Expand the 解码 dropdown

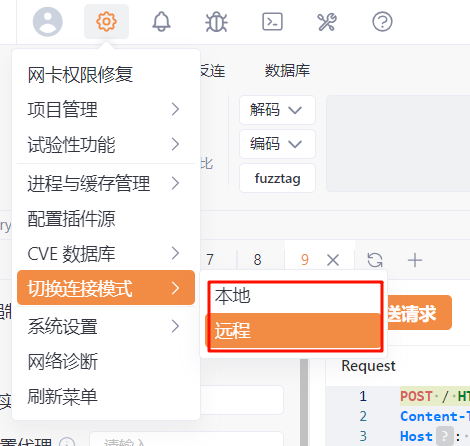[277, 110]
